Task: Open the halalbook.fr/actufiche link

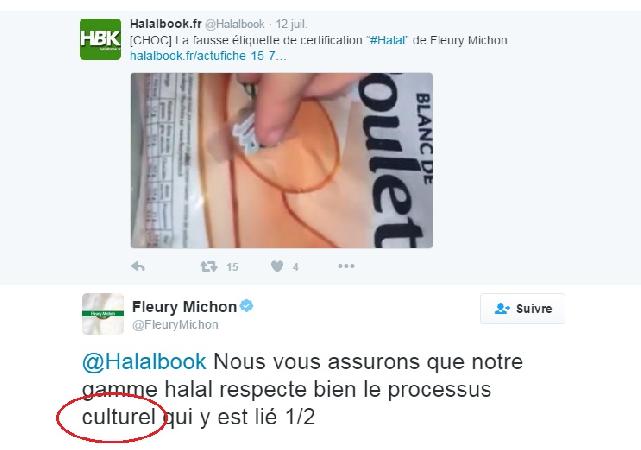Action: click(x=208, y=56)
